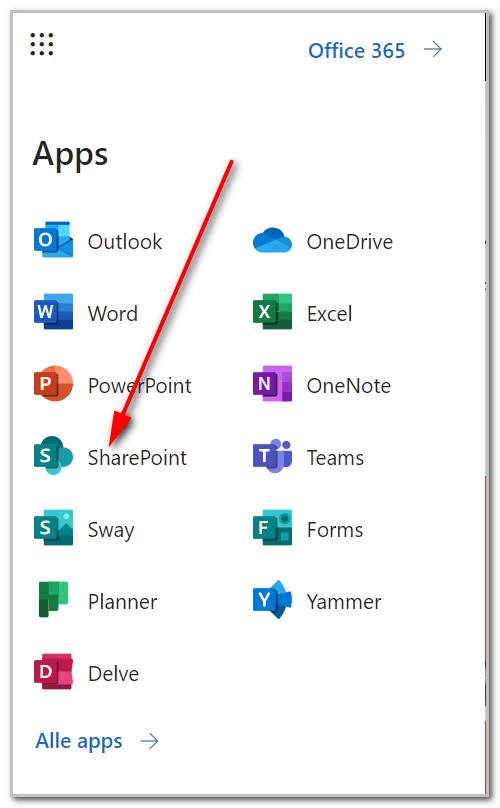Launch Teams via its icon
The height and width of the screenshot is (808, 500).
click(x=272, y=456)
